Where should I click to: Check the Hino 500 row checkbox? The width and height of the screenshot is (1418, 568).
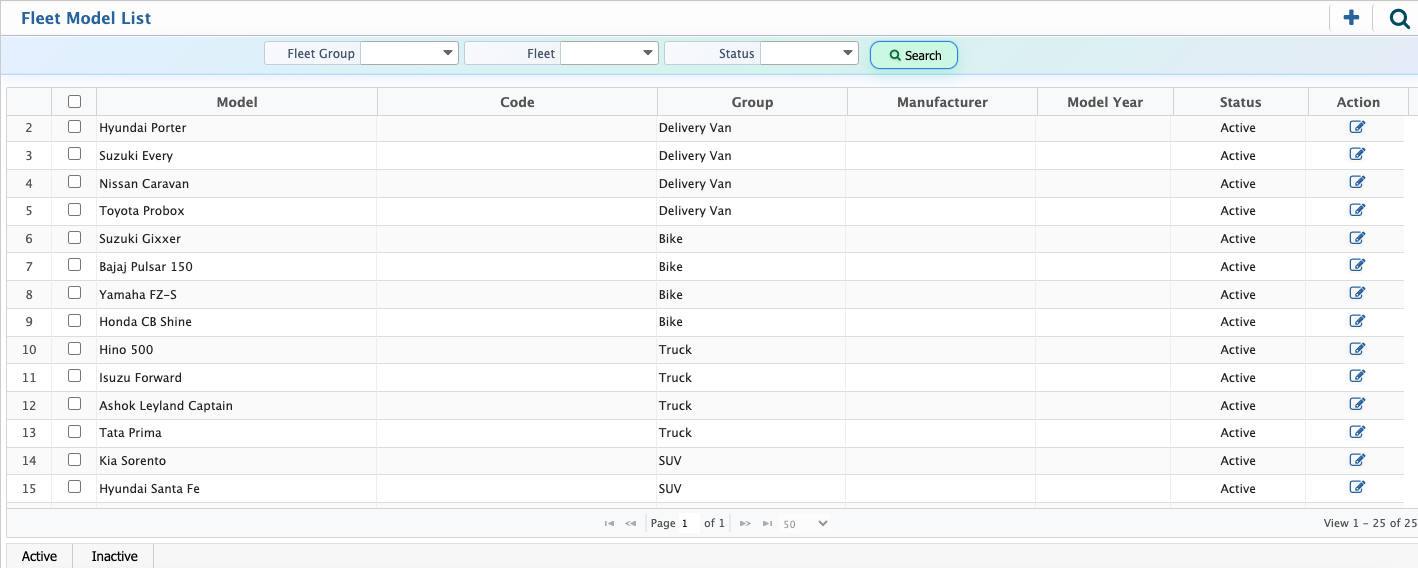coord(74,349)
